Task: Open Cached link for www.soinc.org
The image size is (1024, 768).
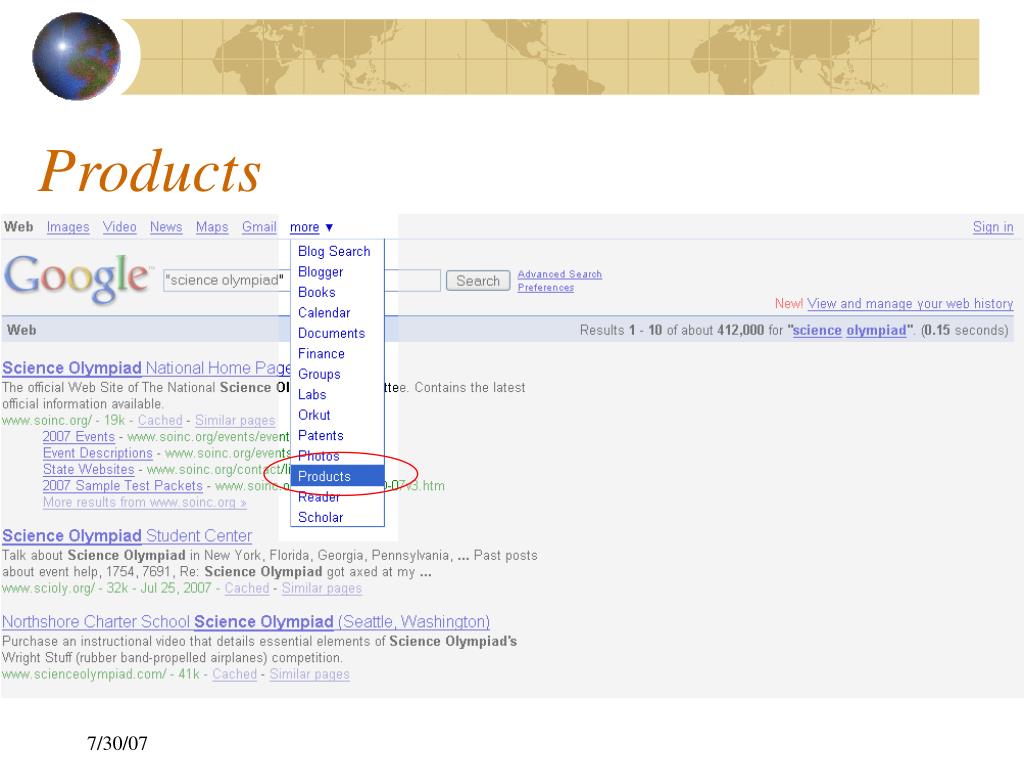Action: pos(160,421)
